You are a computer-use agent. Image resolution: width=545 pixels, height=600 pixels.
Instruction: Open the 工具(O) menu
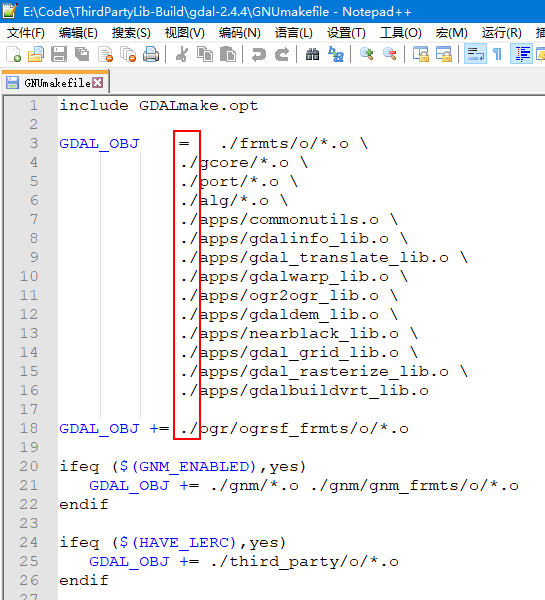(x=400, y=33)
